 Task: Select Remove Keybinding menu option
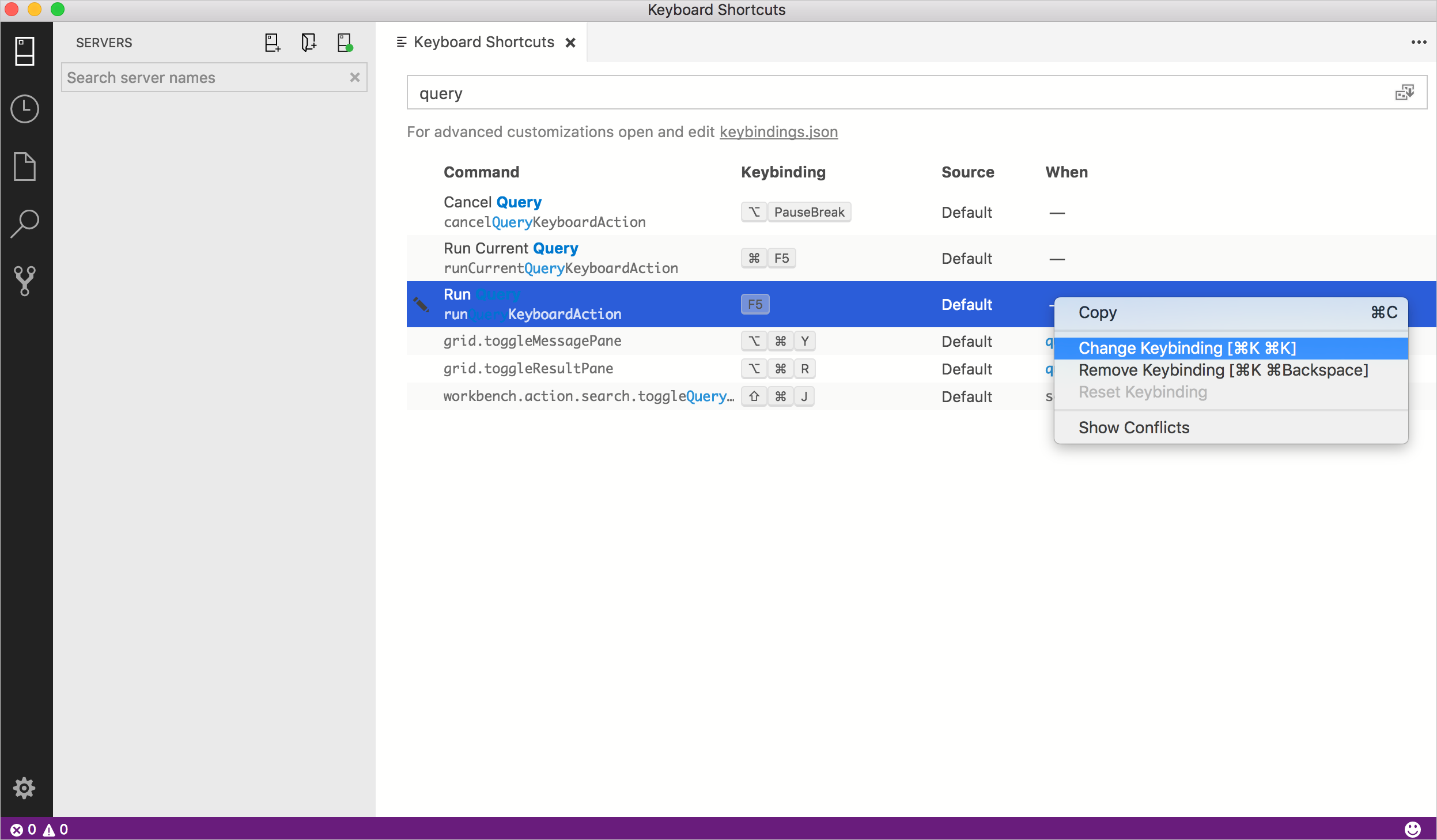point(1223,370)
